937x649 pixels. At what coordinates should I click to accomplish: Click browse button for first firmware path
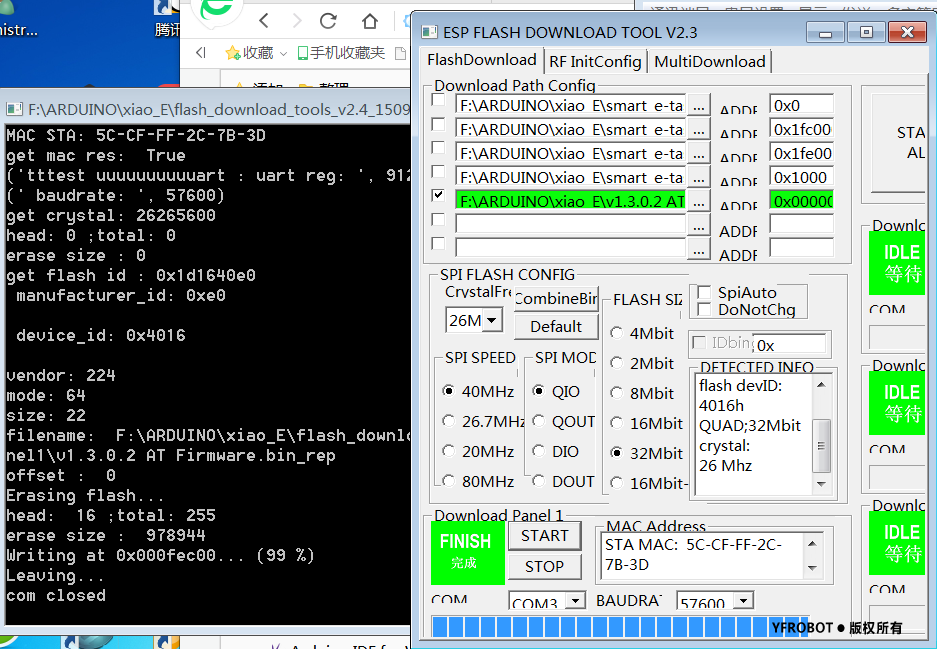[698, 104]
